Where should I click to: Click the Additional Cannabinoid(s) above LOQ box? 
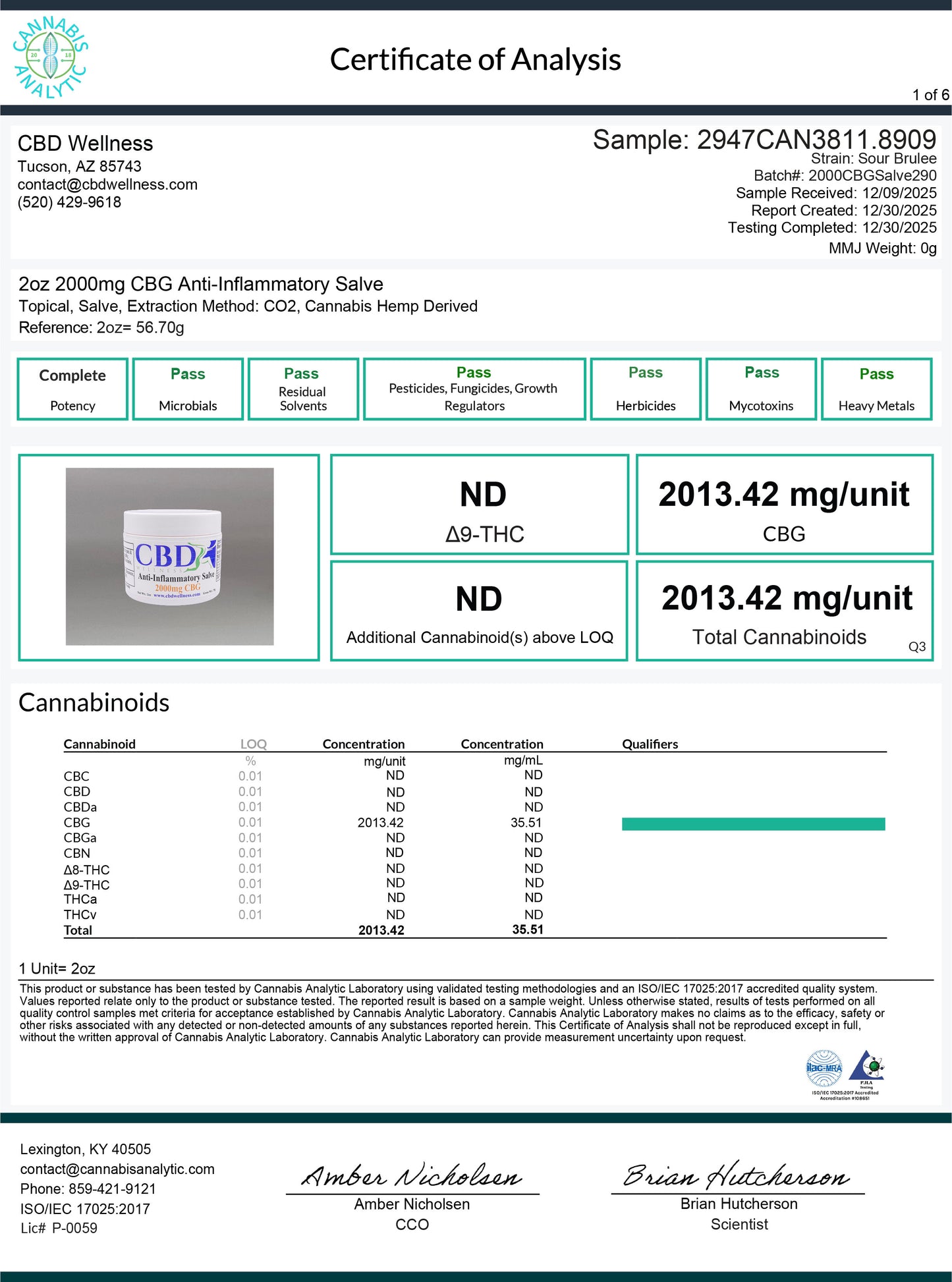tap(480, 611)
